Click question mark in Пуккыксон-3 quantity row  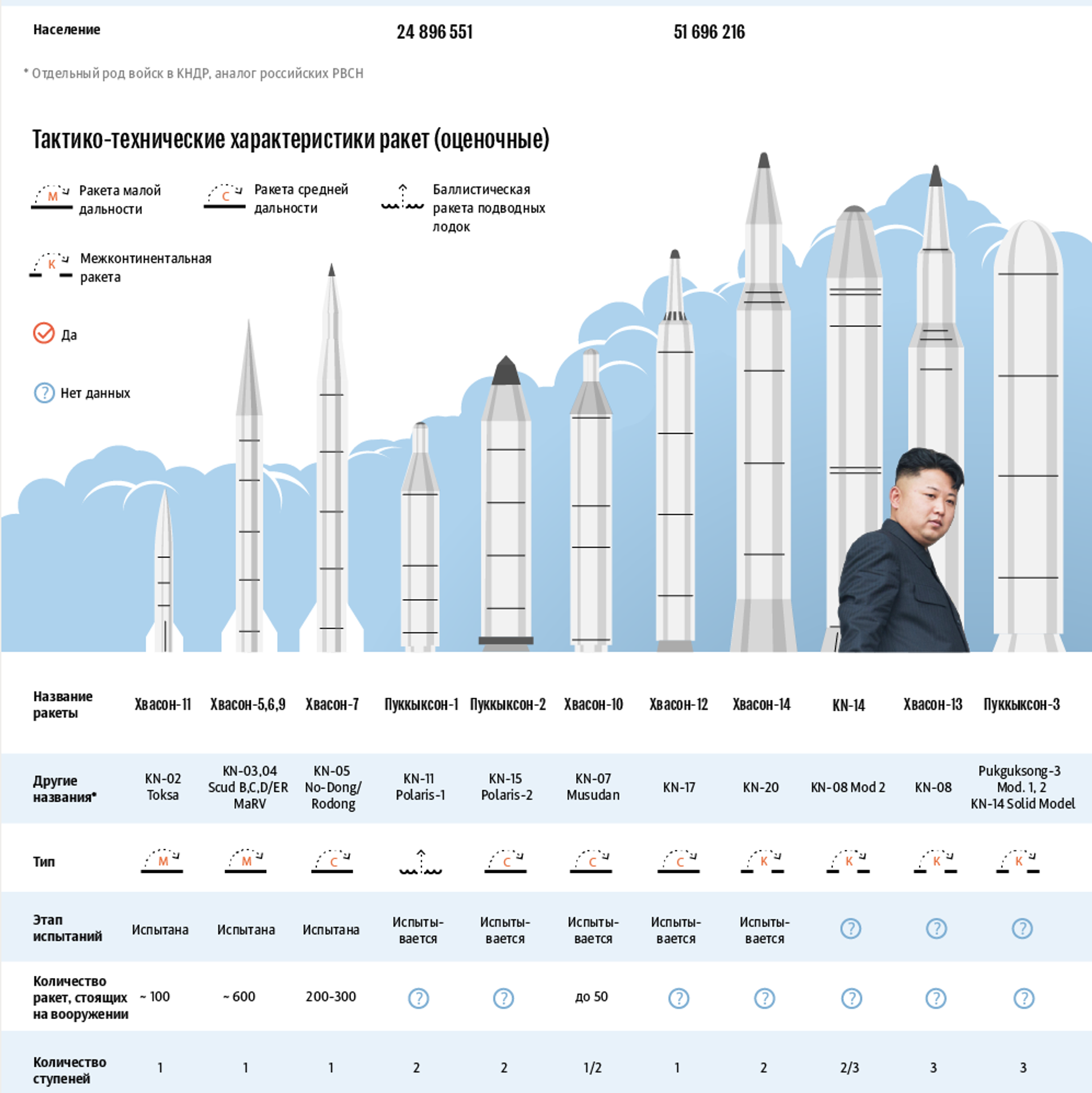(x=1024, y=998)
